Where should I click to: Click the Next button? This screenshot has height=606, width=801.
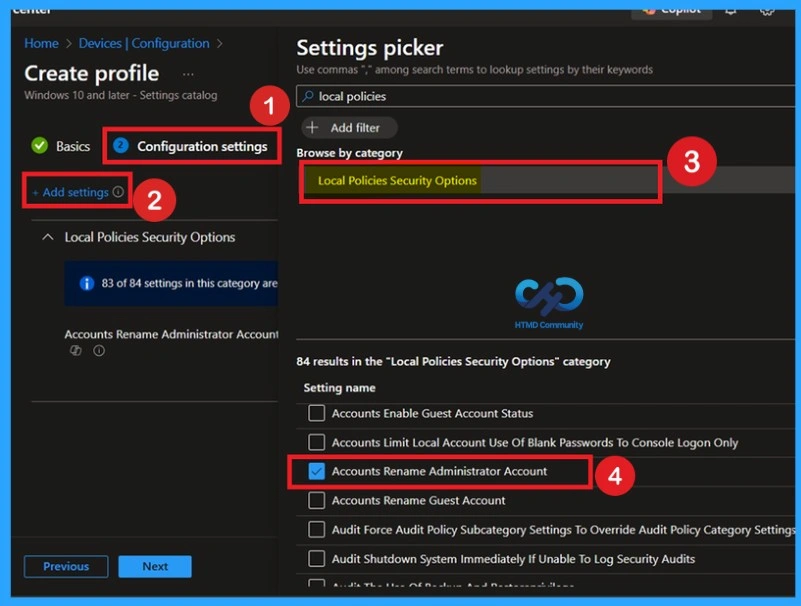click(154, 566)
